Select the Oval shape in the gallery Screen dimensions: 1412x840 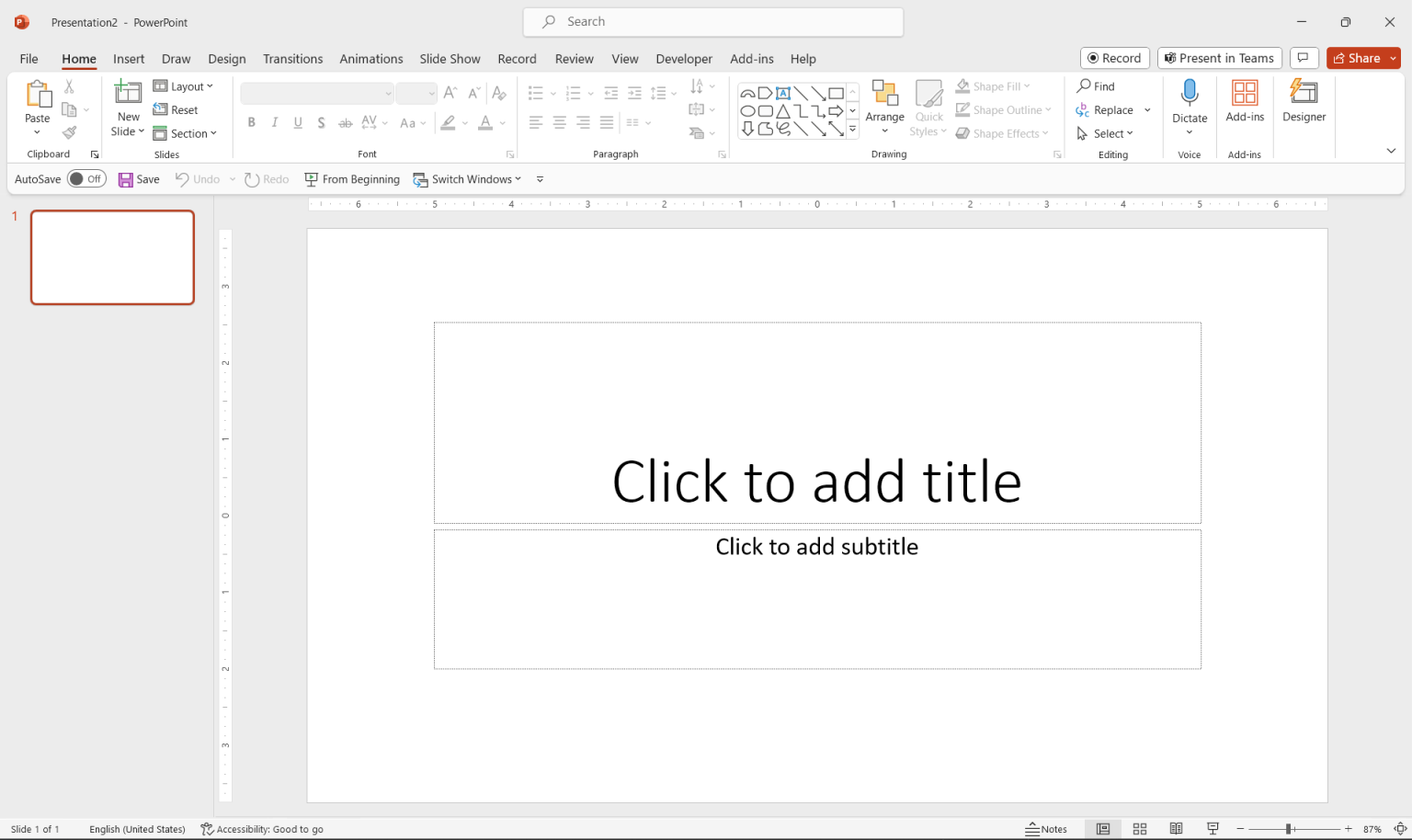coord(749,110)
